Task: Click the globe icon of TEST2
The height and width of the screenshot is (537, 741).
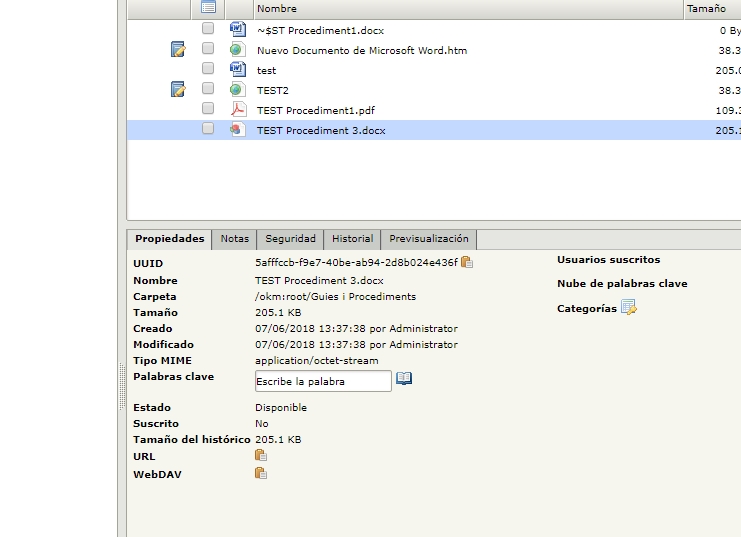Action: point(238,89)
